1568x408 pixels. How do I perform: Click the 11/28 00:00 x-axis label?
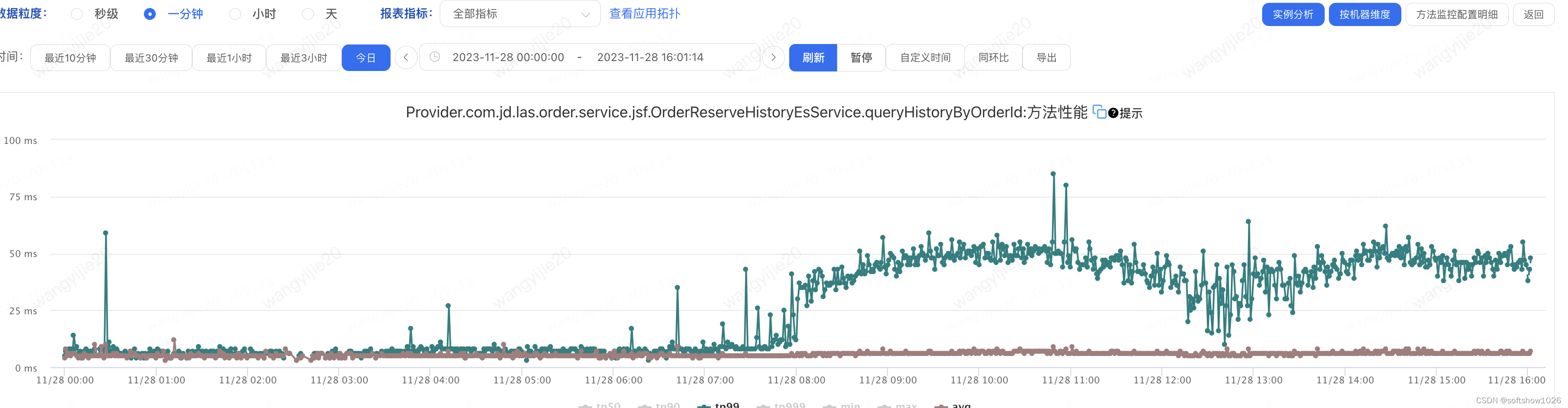click(x=65, y=380)
